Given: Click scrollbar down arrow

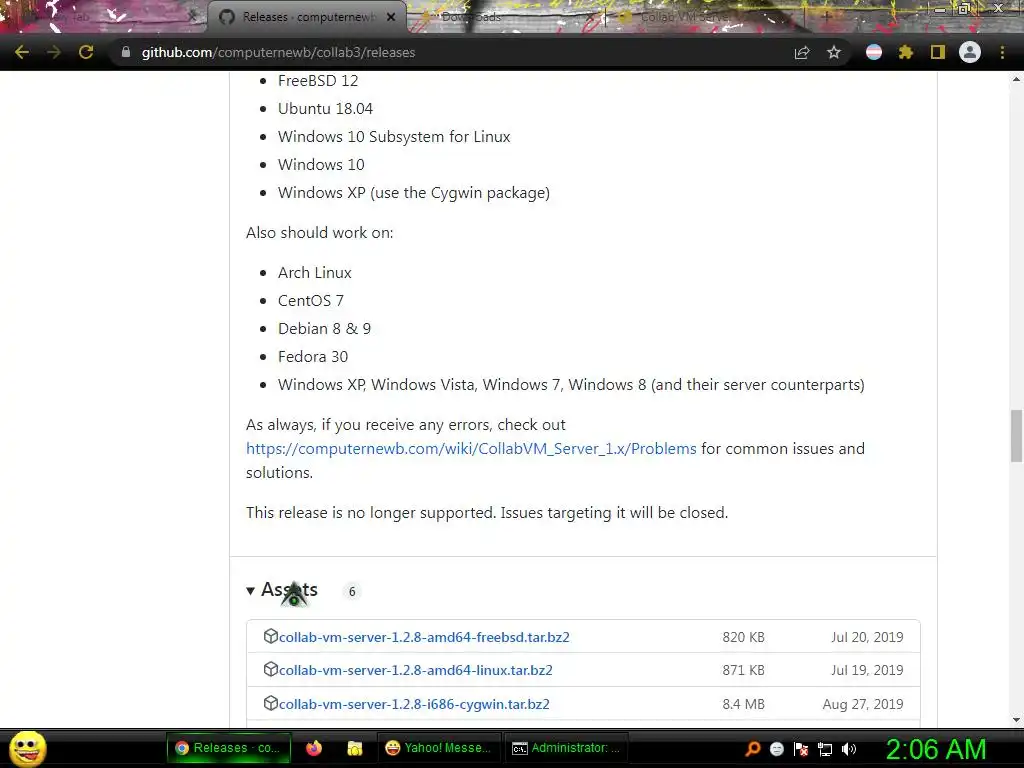Looking at the screenshot, I should (x=1016, y=720).
